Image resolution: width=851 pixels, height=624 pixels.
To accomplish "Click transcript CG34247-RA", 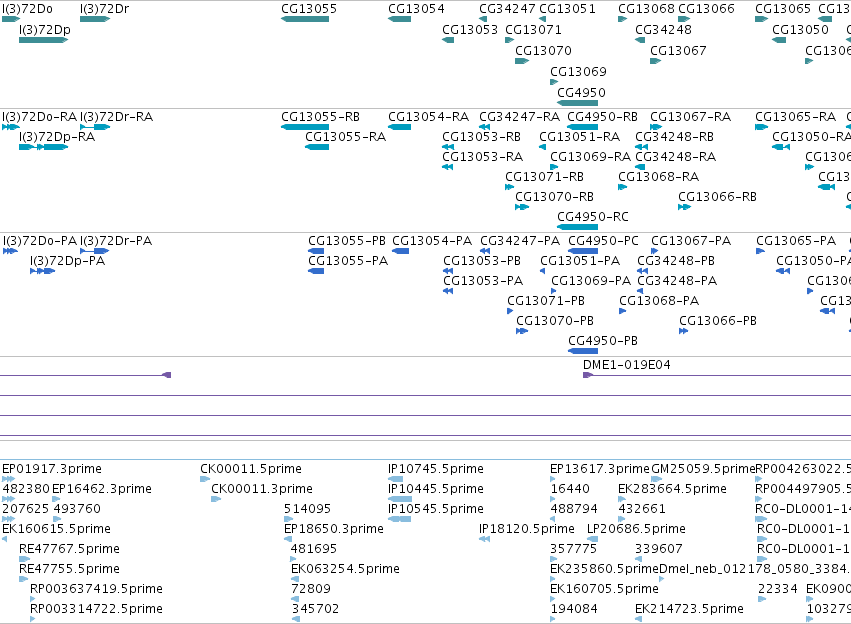I will (x=484, y=127).
